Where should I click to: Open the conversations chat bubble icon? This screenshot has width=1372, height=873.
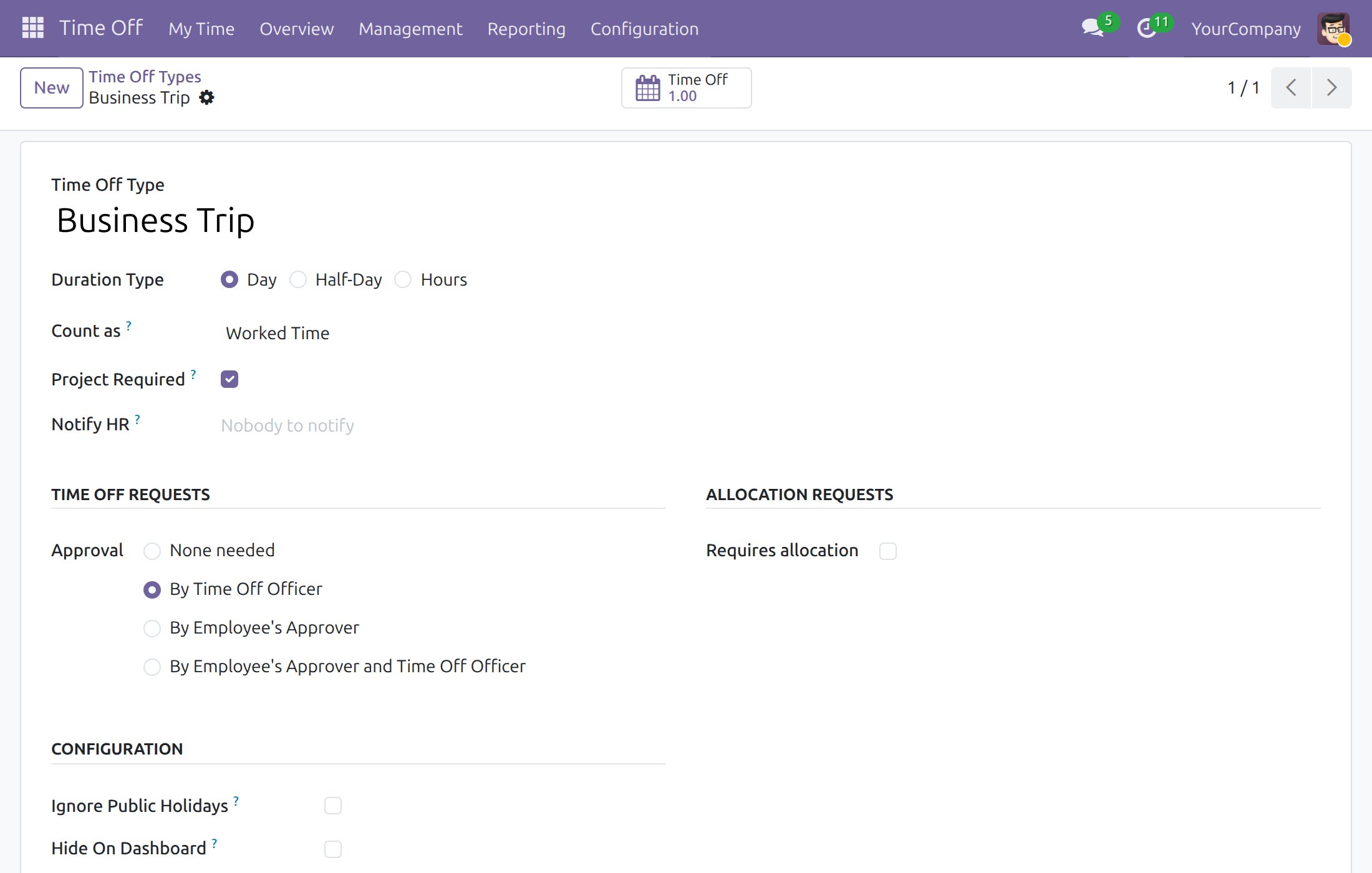point(1093,28)
